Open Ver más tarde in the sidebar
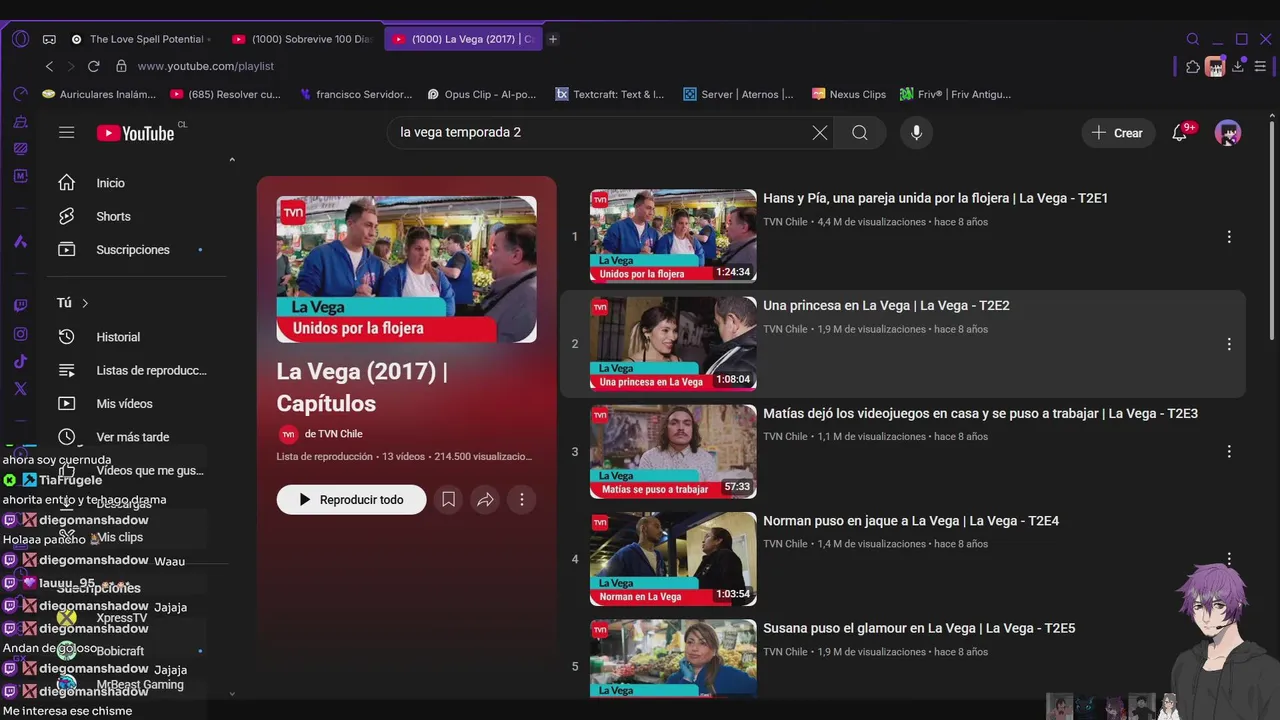This screenshot has height=720, width=1280. pyautogui.click(x=133, y=437)
